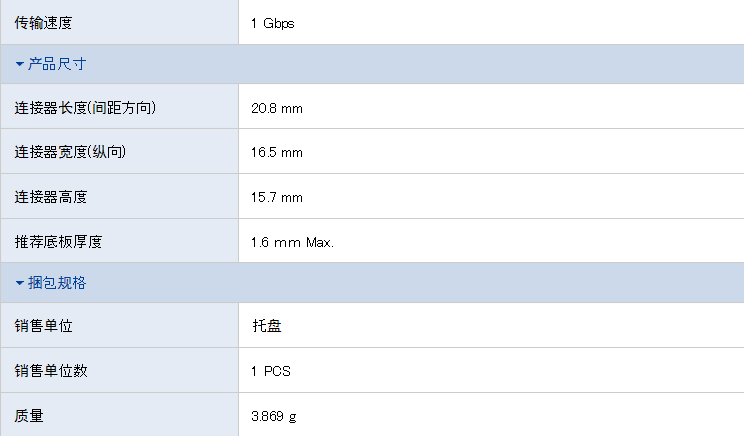Select the 托盘 value
This screenshot has width=744, height=436.
[x=267, y=326]
